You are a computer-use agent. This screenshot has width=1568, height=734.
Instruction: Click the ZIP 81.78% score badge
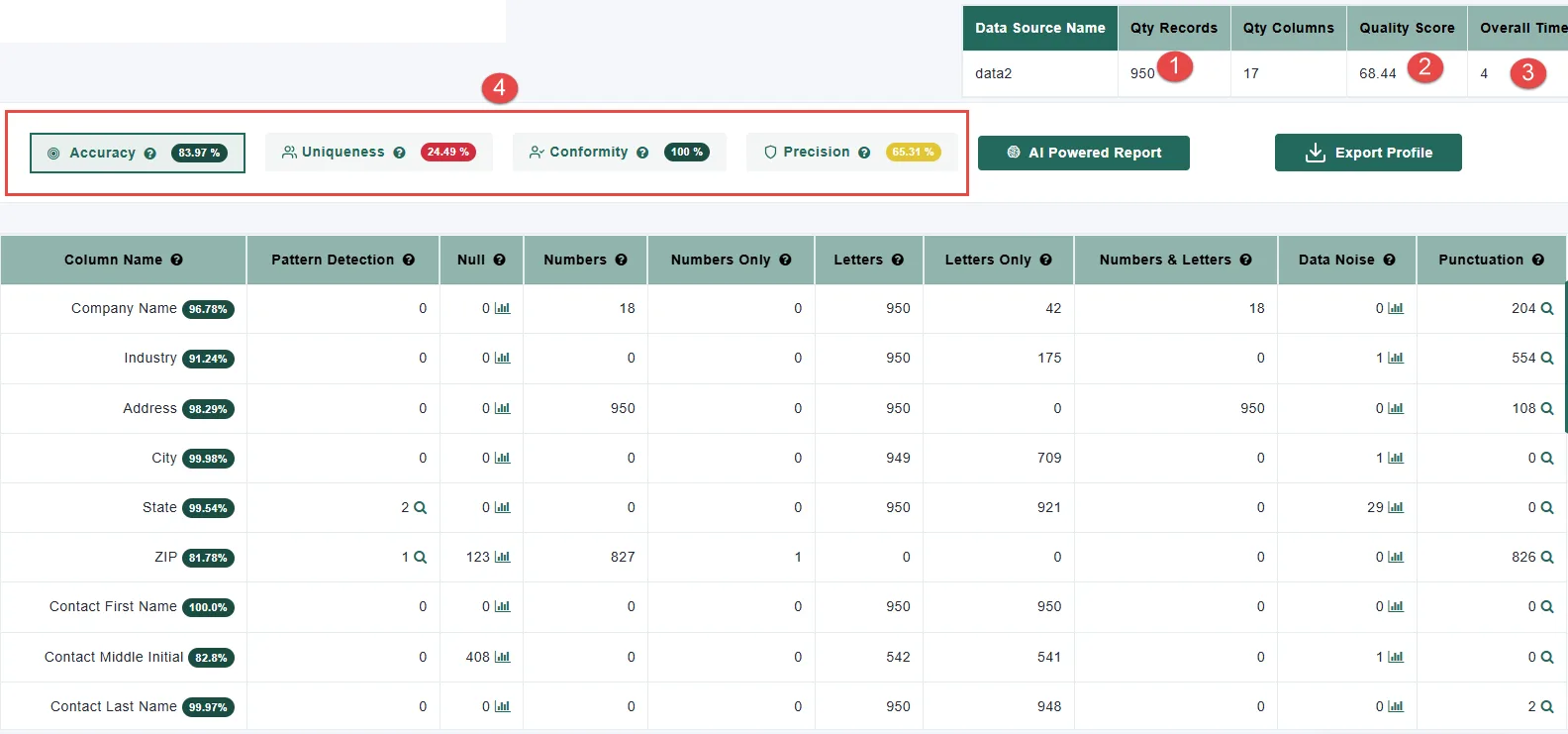(208, 558)
